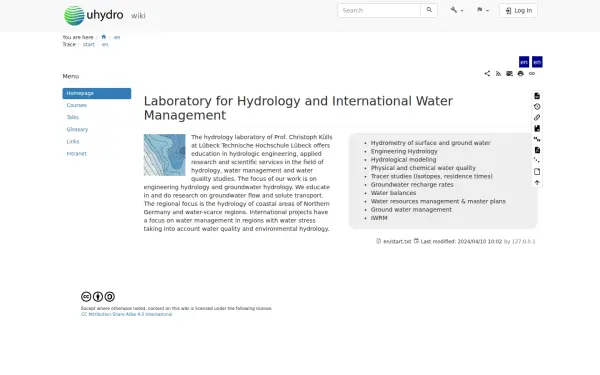Click the share icon
The height and width of the screenshot is (375, 600).
coord(487,73)
